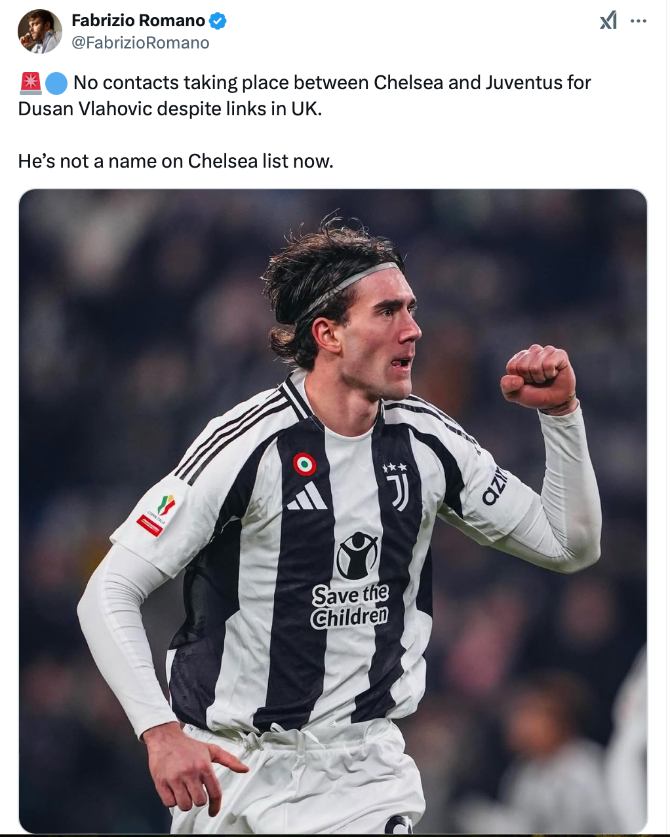Open the Fabrizio Romano display name link
670x837 pixels.
click(x=138, y=20)
